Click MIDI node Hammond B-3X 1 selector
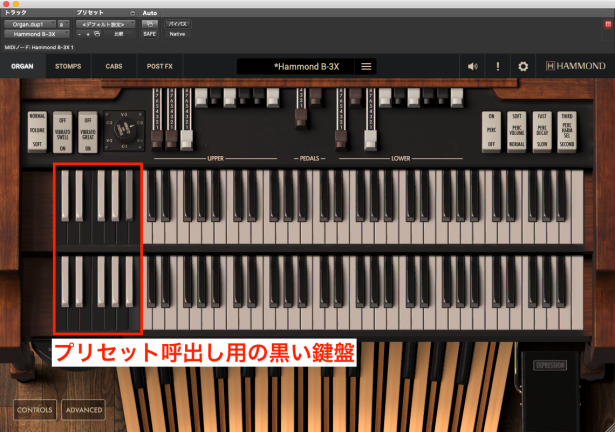 click(x=39, y=47)
